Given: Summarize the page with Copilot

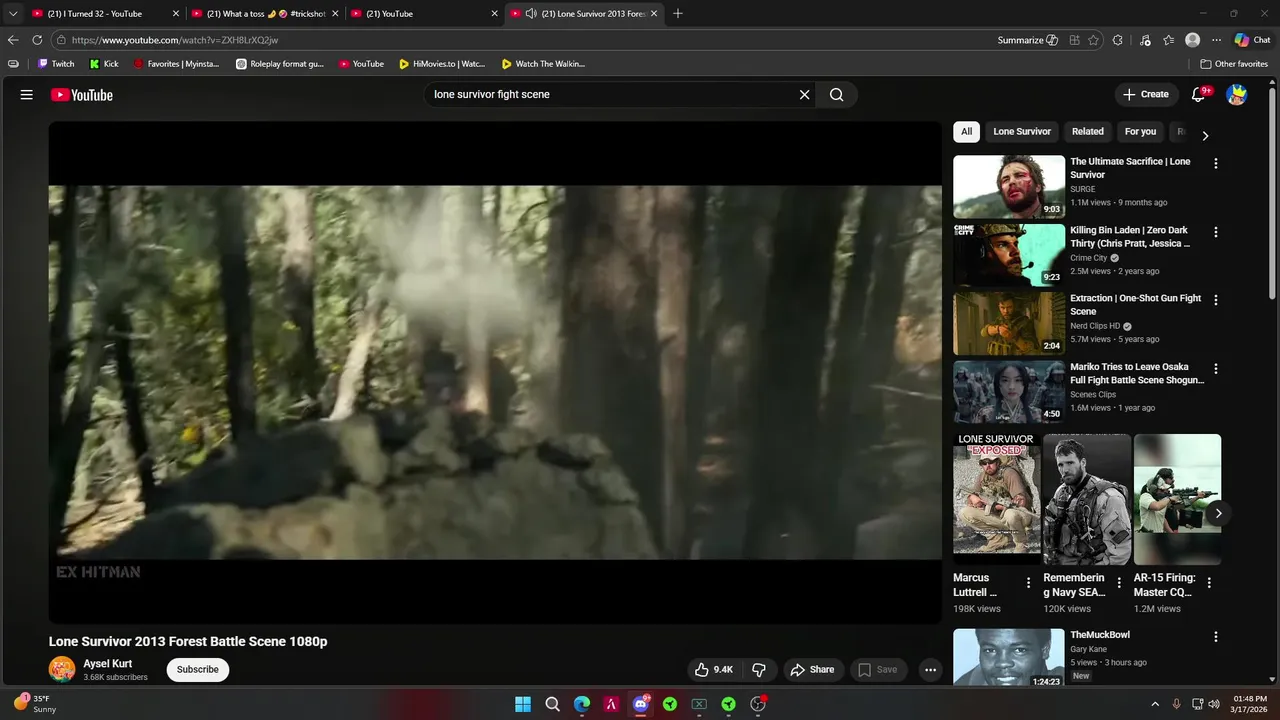Looking at the screenshot, I should 1028,40.
